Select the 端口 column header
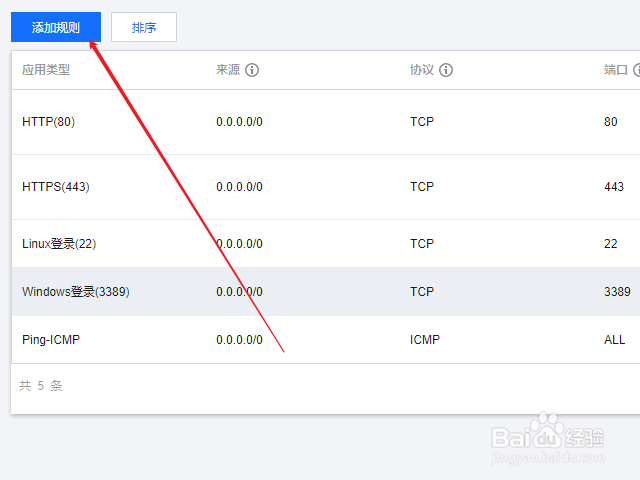640x480 pixels. (616, 70)
